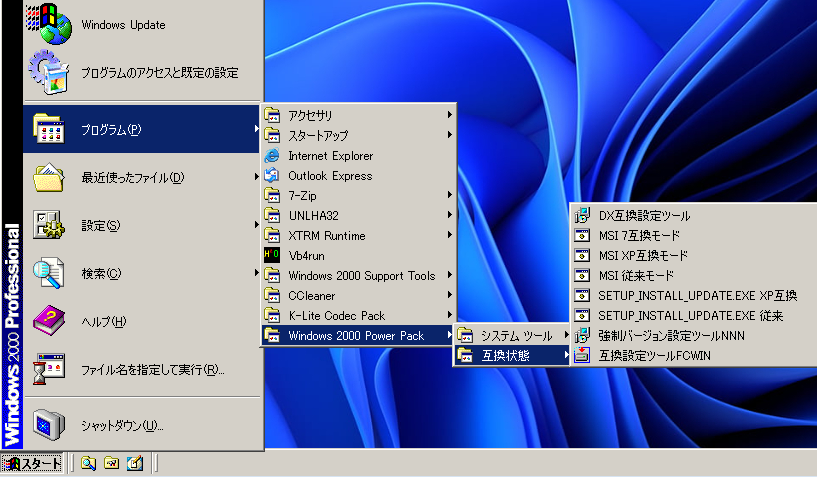The image size is (817, 477).
Task: Launch Vb4run from the Programs list
Action: click(x=359, y=255)
